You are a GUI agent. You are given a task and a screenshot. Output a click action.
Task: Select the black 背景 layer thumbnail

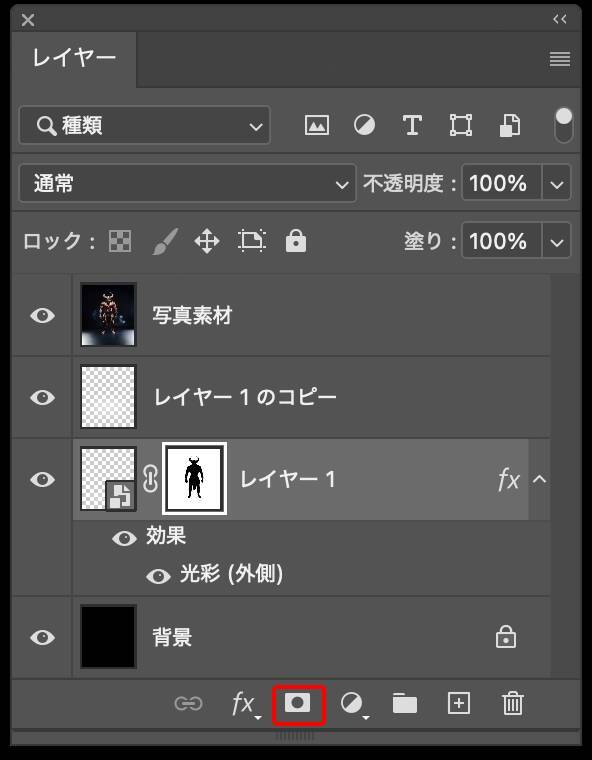[108, 637]
